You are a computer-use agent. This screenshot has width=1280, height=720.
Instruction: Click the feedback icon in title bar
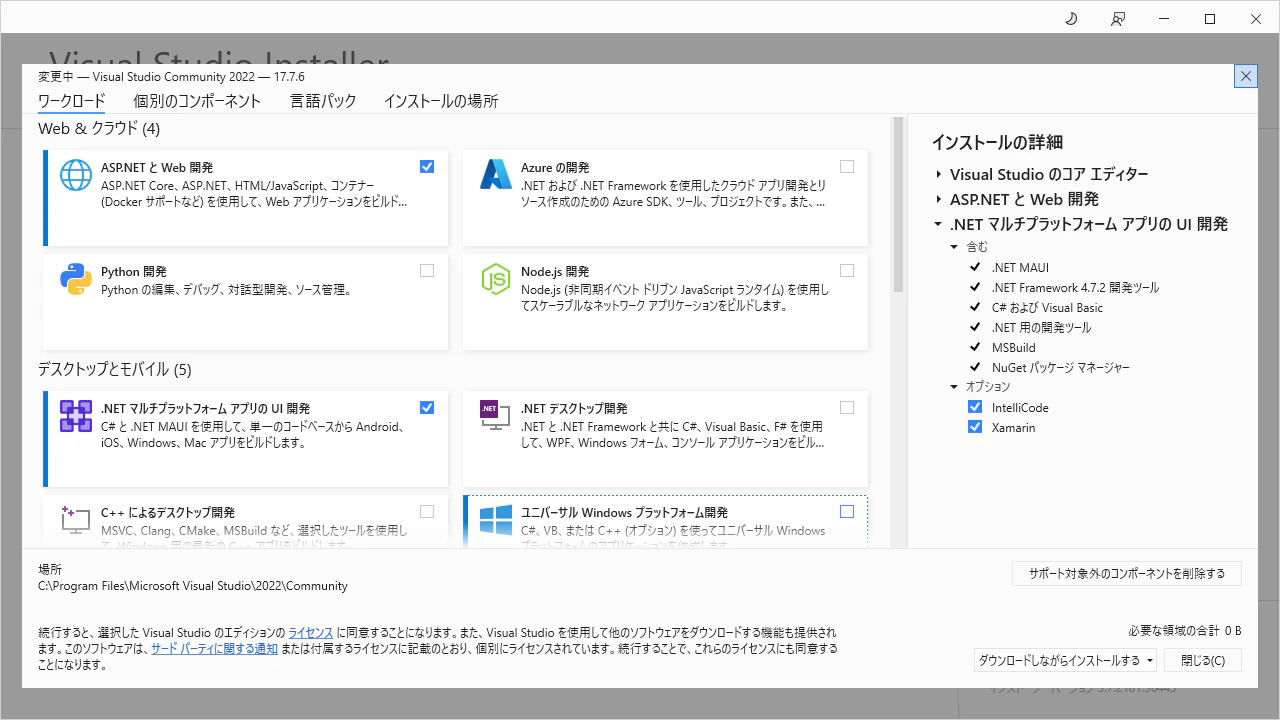click(x=1118, y=19)
